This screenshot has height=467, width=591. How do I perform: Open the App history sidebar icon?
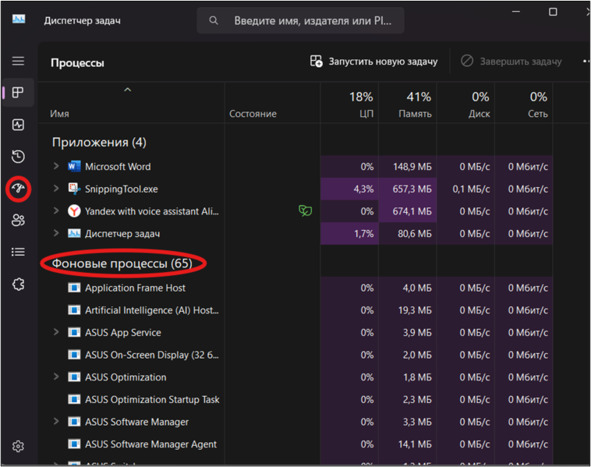point(18,156)
